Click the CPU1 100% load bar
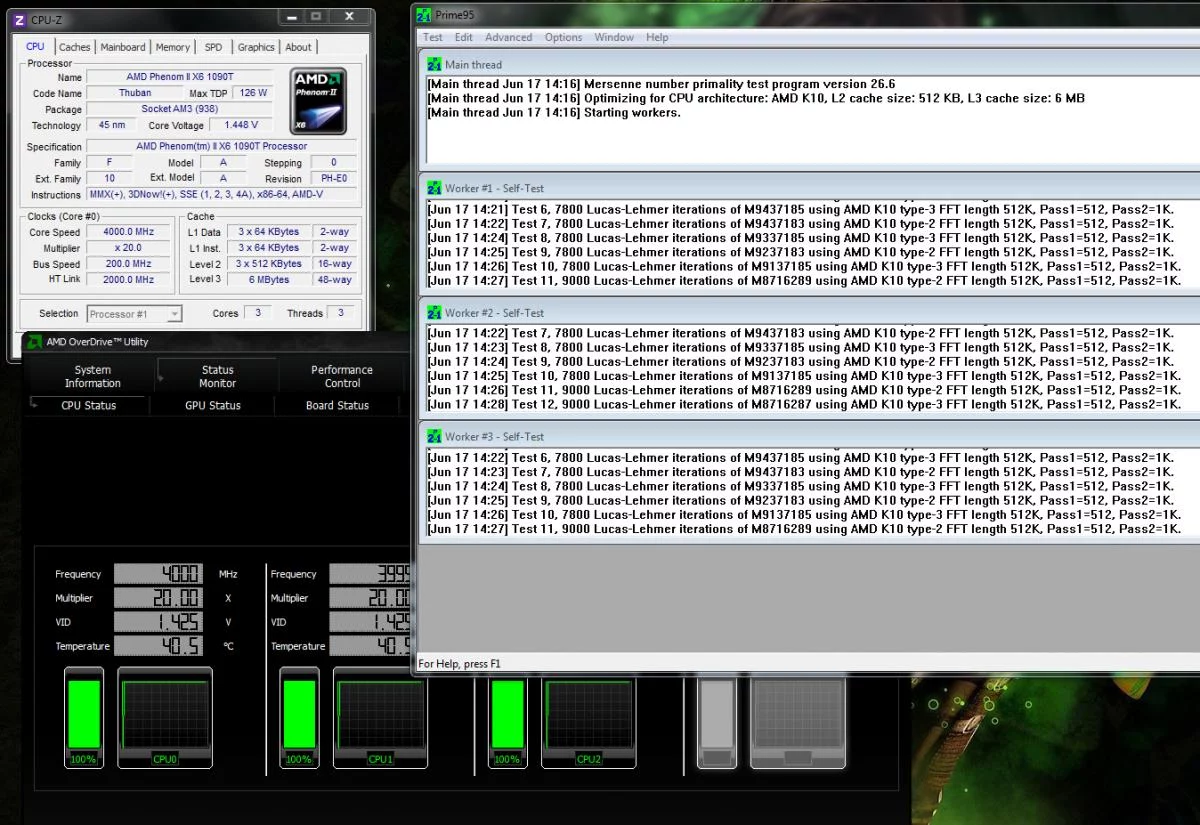1200x825 pixels. (299, 718)
